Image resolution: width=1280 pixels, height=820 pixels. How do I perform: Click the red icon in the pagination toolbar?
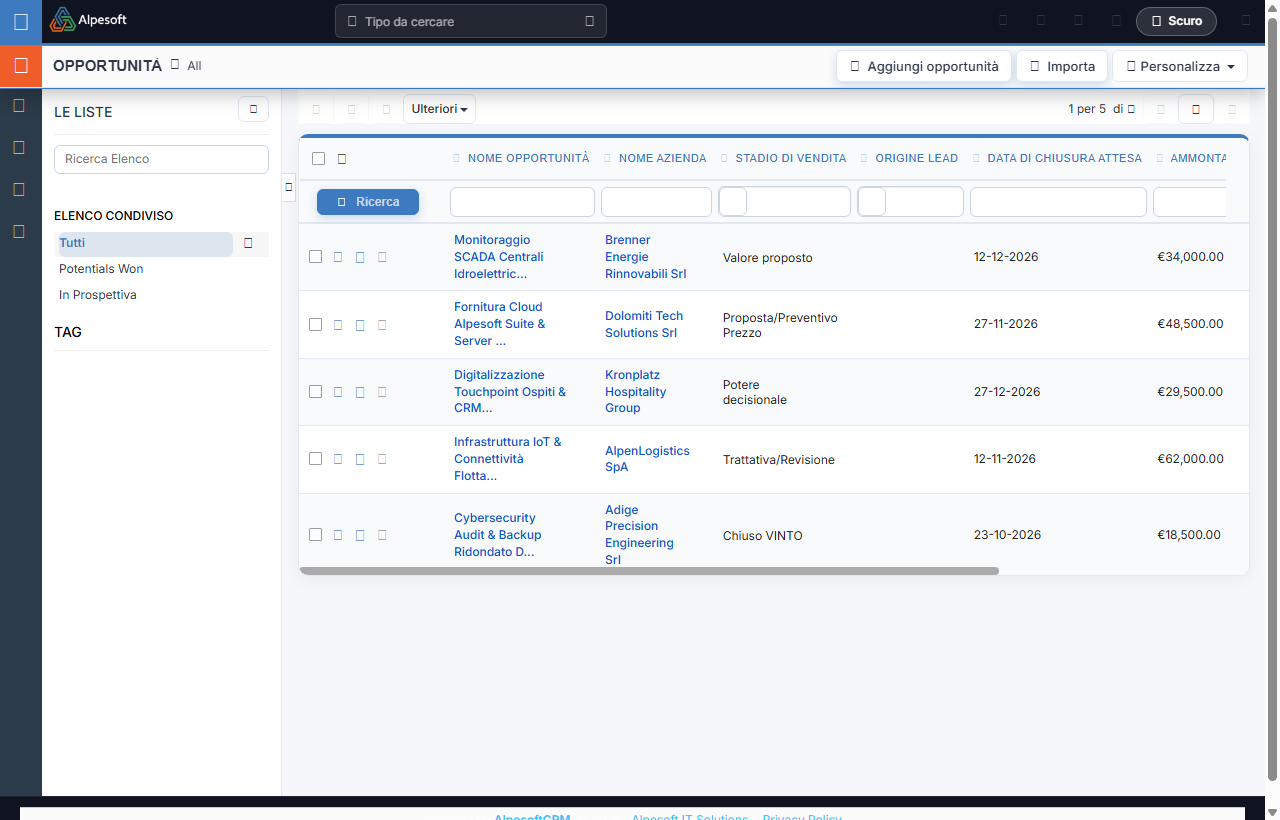tap(1196, 109)
